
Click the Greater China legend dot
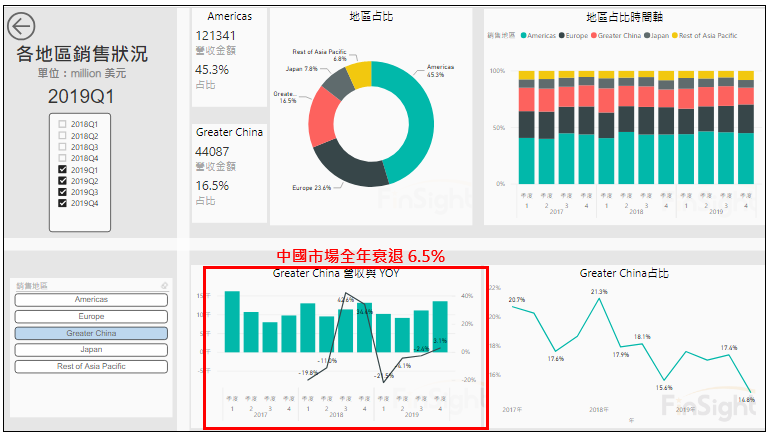(x=595, y=35)
